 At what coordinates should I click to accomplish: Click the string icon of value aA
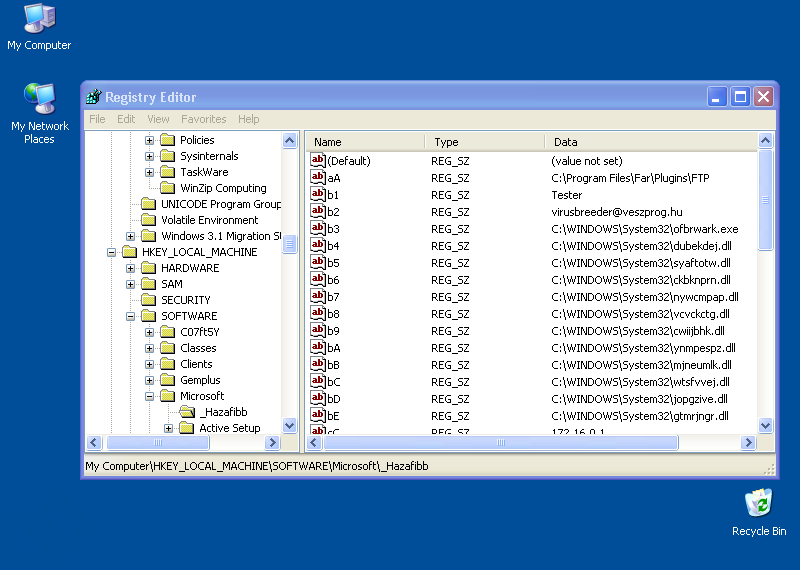(x=318, y=178)
